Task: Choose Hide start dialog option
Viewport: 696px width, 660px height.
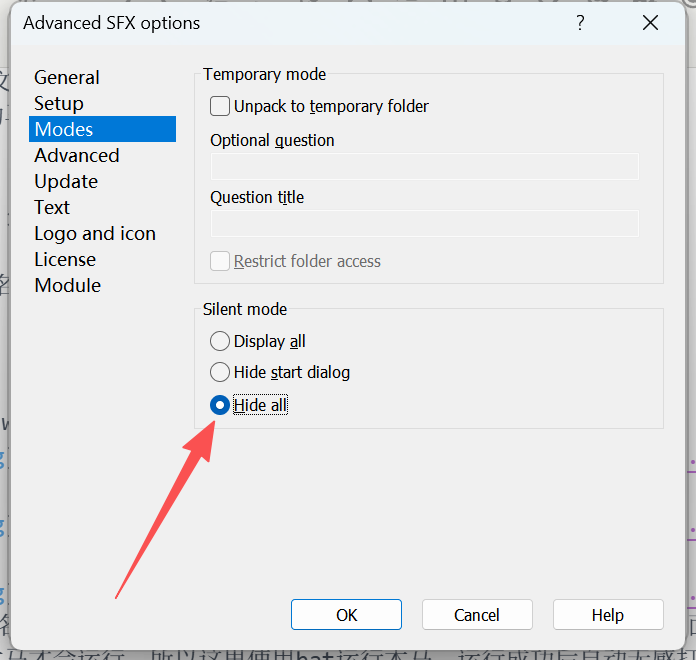Action: coord(220,372)
